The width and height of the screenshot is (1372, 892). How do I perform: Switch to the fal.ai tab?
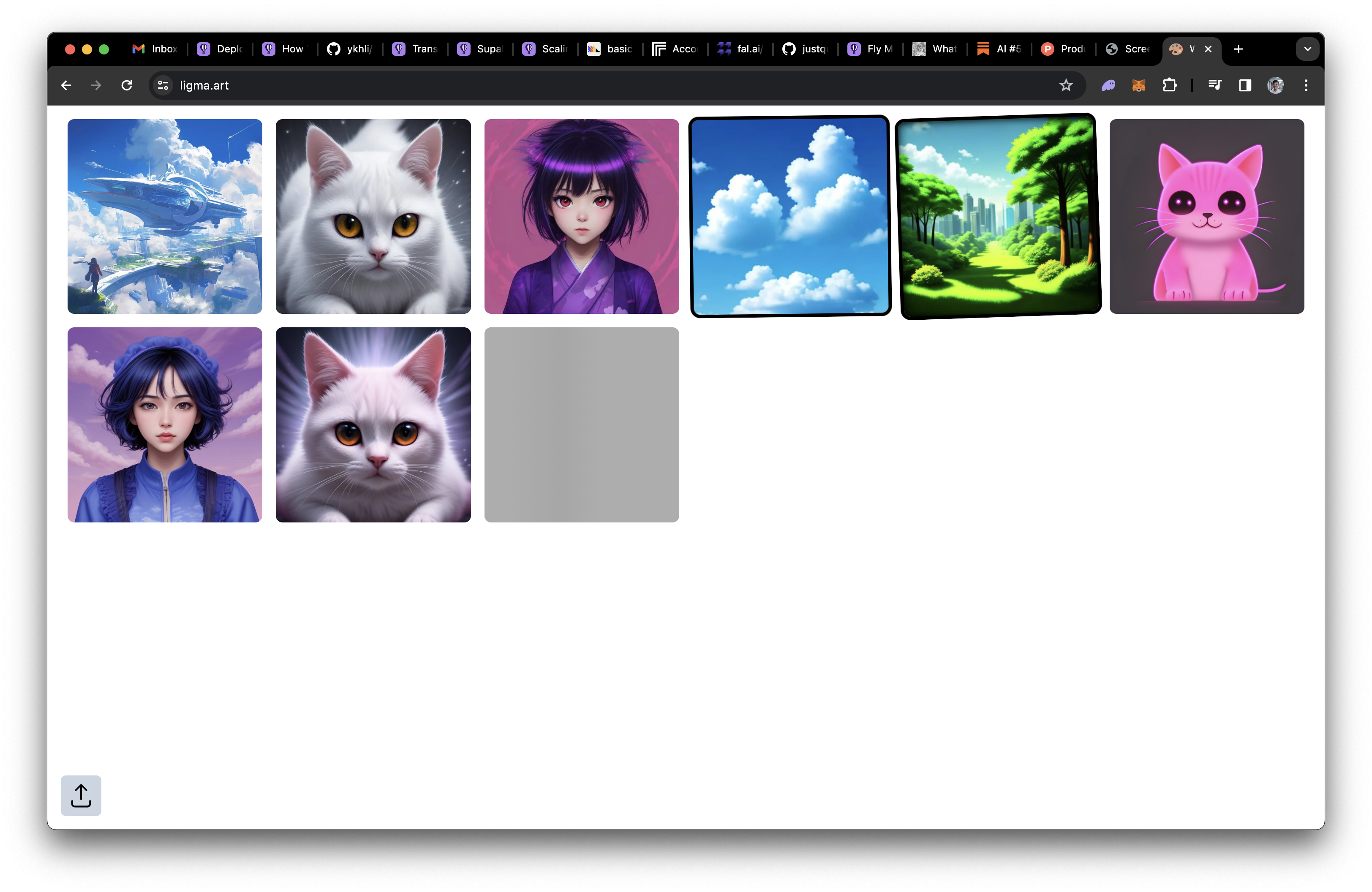click(x=740, y=49)
